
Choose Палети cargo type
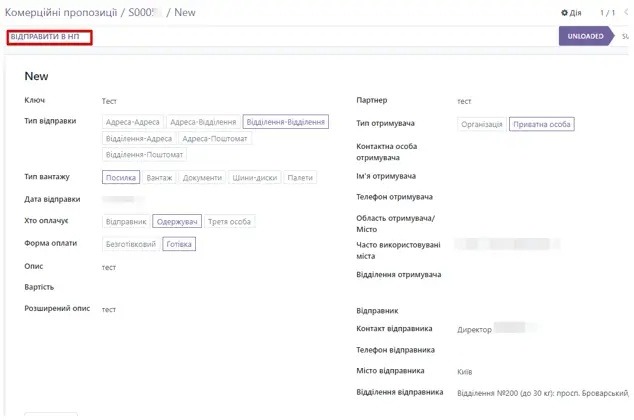[x=300, y=177]
